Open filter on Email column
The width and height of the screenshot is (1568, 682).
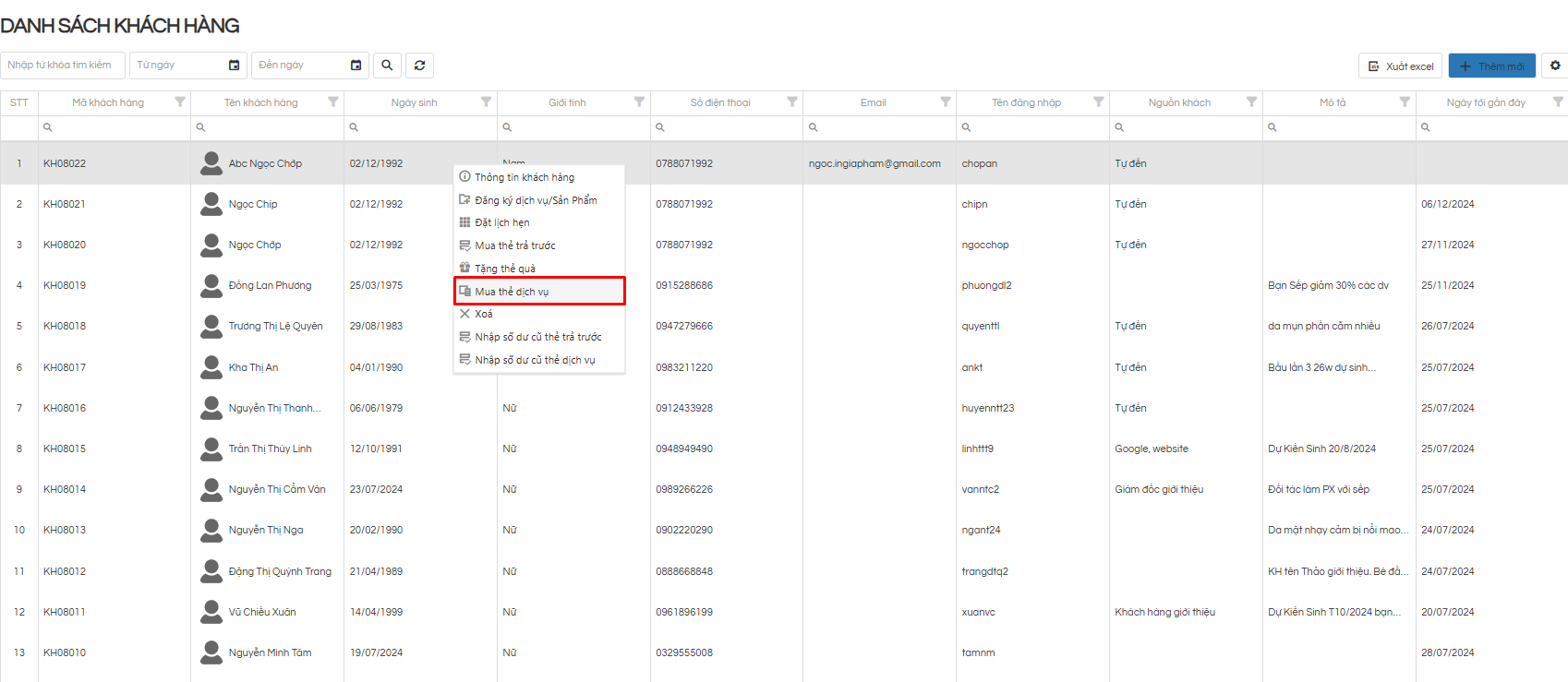(945, 102)
